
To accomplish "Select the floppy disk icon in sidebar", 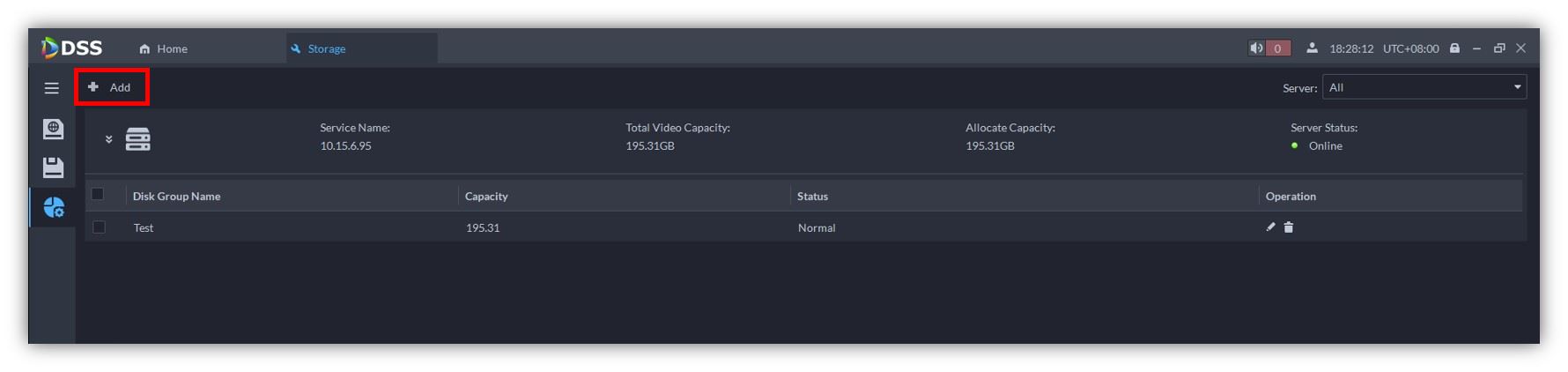I will coord(53,167).
